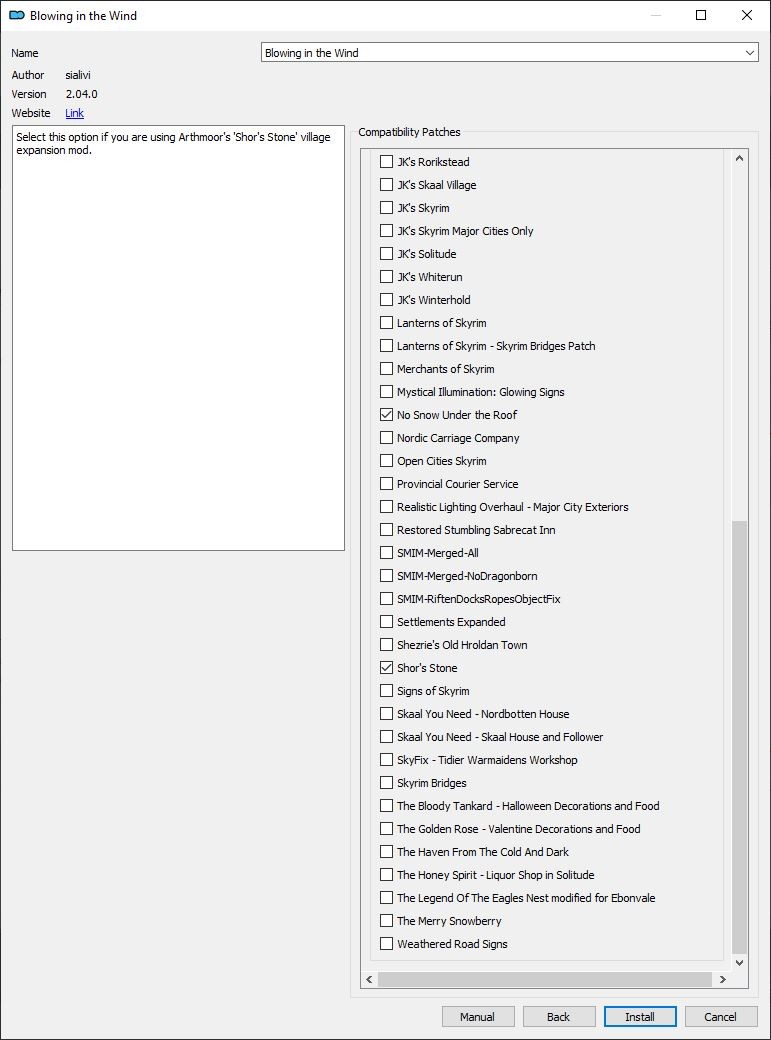The height and width of the screenshot is (1040, 771).
Task: Tick the JK's Skyrim checkbox
Action: [x=386, y=208]
